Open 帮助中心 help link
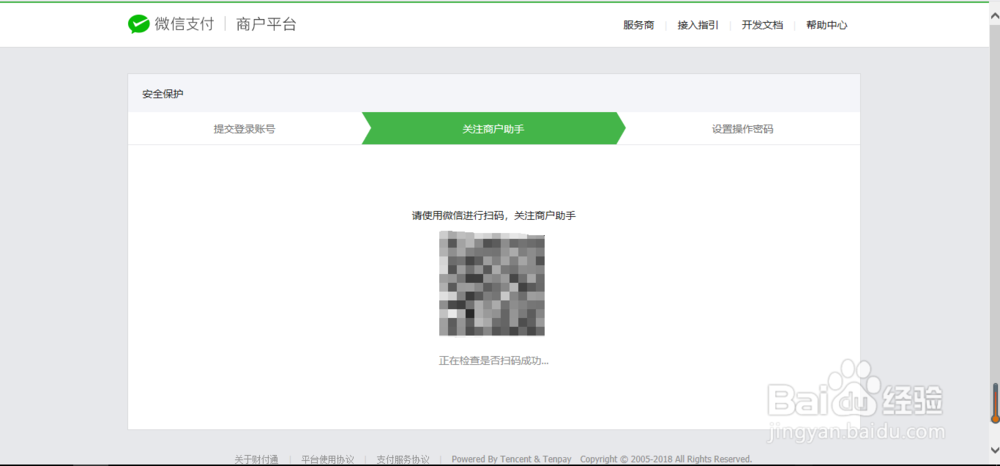This screenshot has width=1000, height=466. [827, 25]
